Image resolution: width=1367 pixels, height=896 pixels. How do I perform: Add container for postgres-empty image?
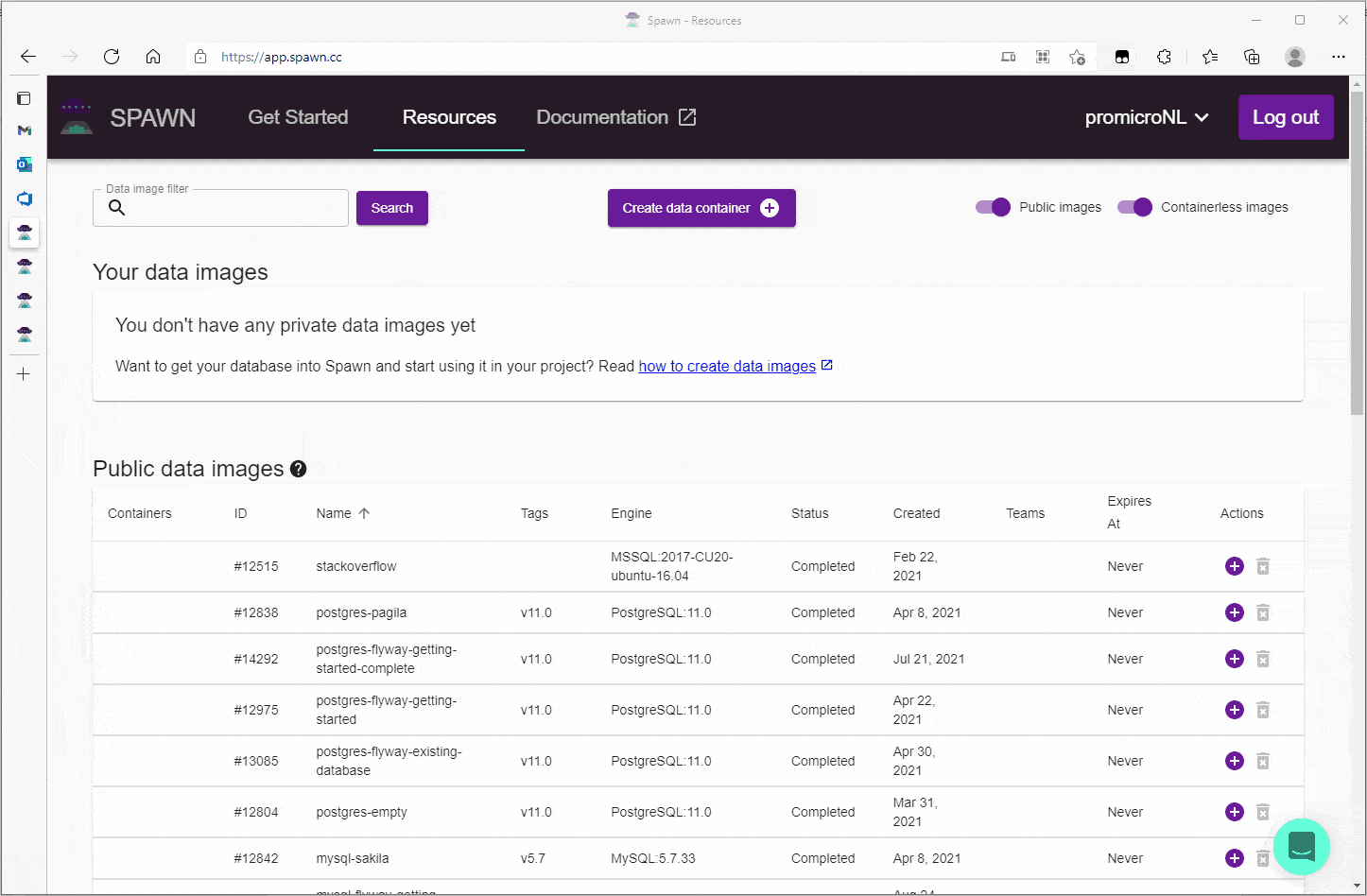click(x=1234, y=812)
